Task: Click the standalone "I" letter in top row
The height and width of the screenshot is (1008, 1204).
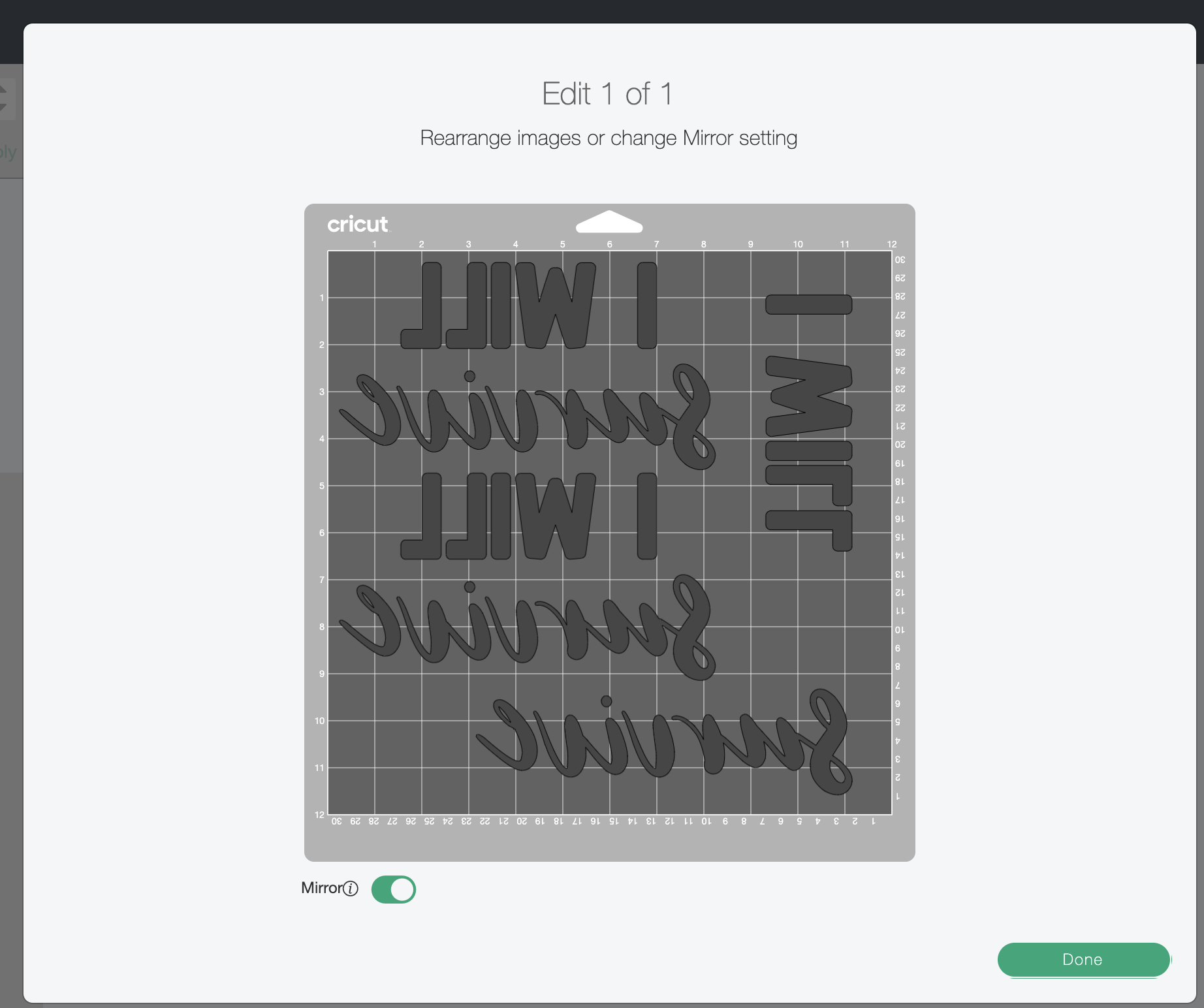Action: tap(647, 306)
